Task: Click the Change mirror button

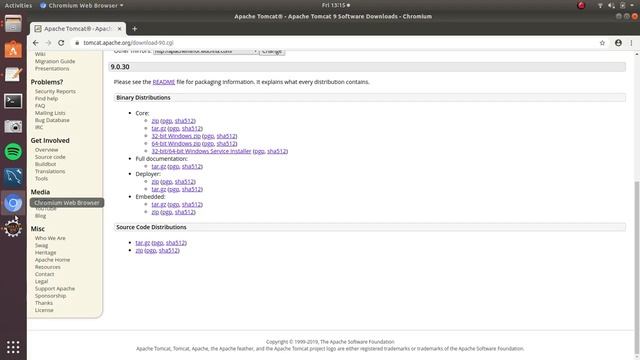Action: point(272,51)
